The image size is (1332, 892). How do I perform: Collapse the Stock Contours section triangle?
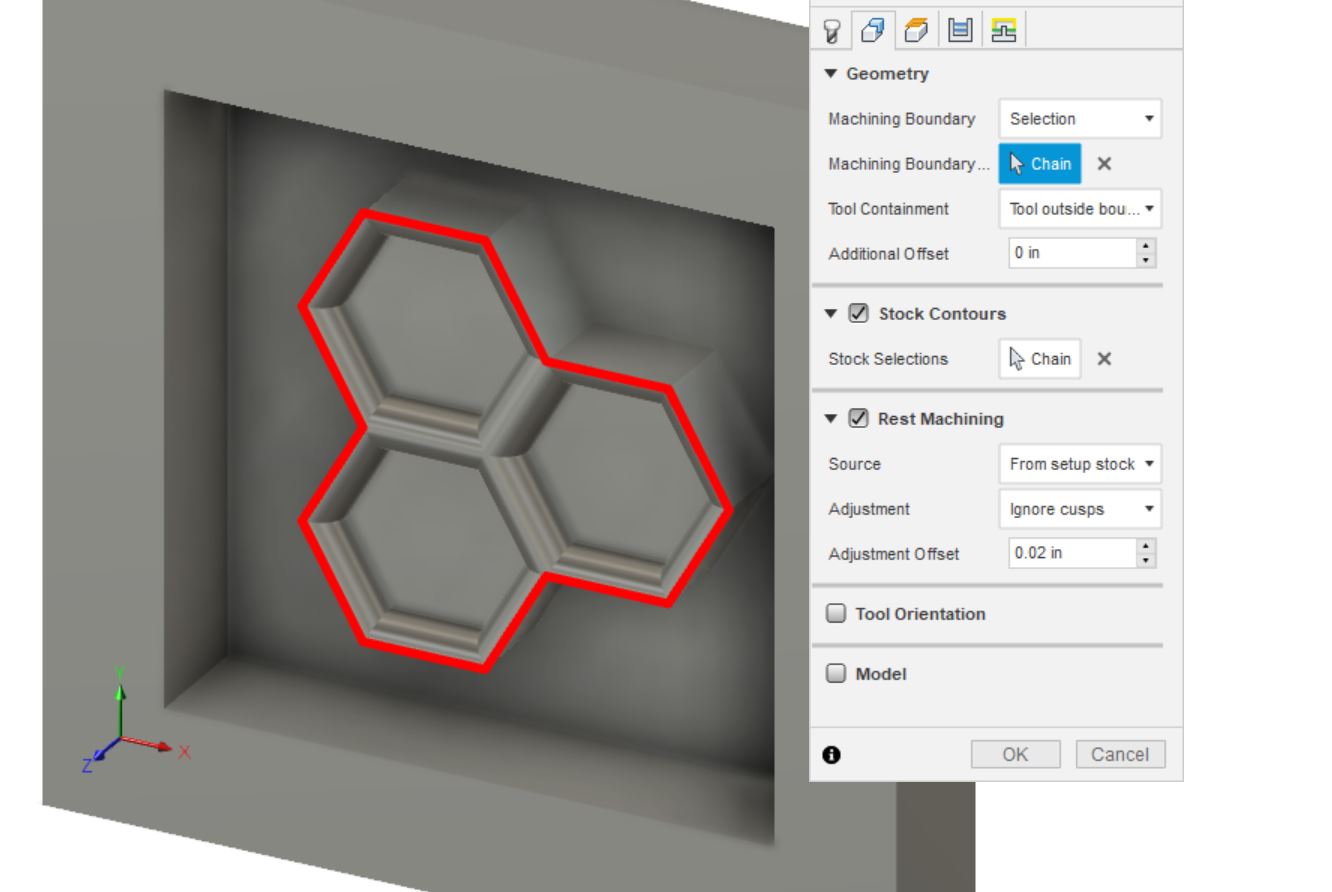point(833,314)
